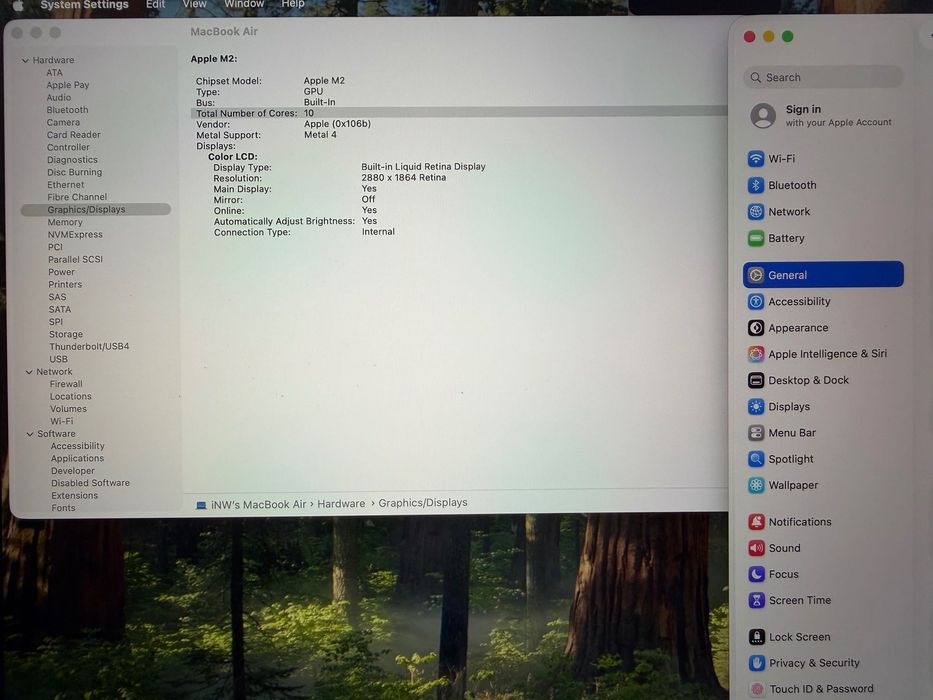Image resolution: width=933 pixels, height=700 pixels.
Task: Select Bluetooth in System Information hardware list
Action: 67,110
